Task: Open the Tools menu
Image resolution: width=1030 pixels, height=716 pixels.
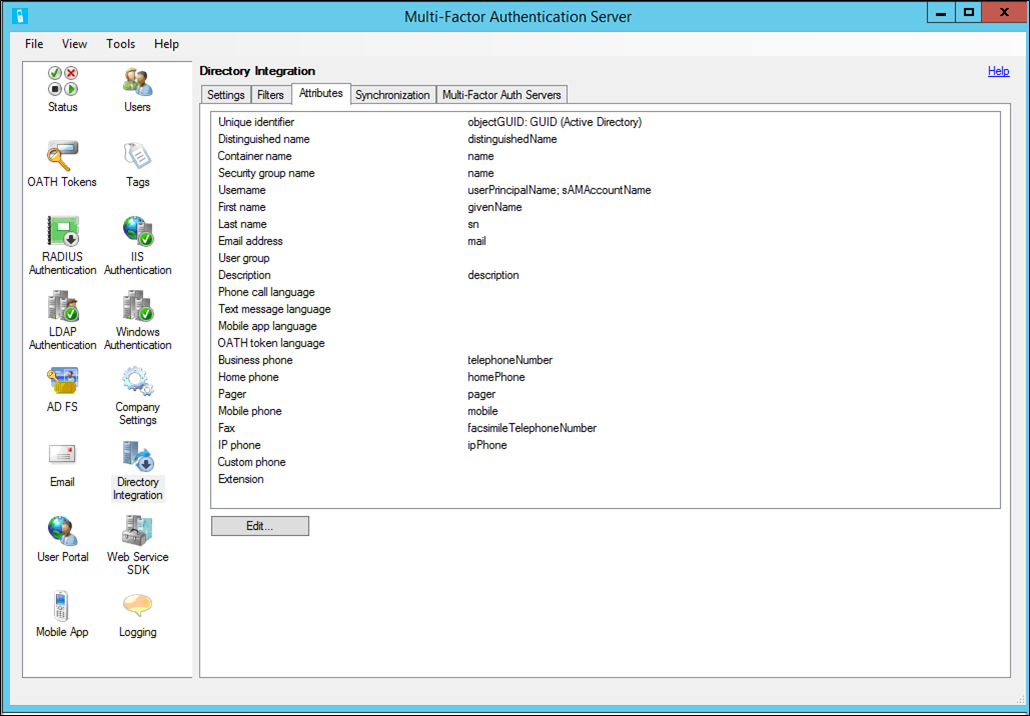Action: pos(120,43)
